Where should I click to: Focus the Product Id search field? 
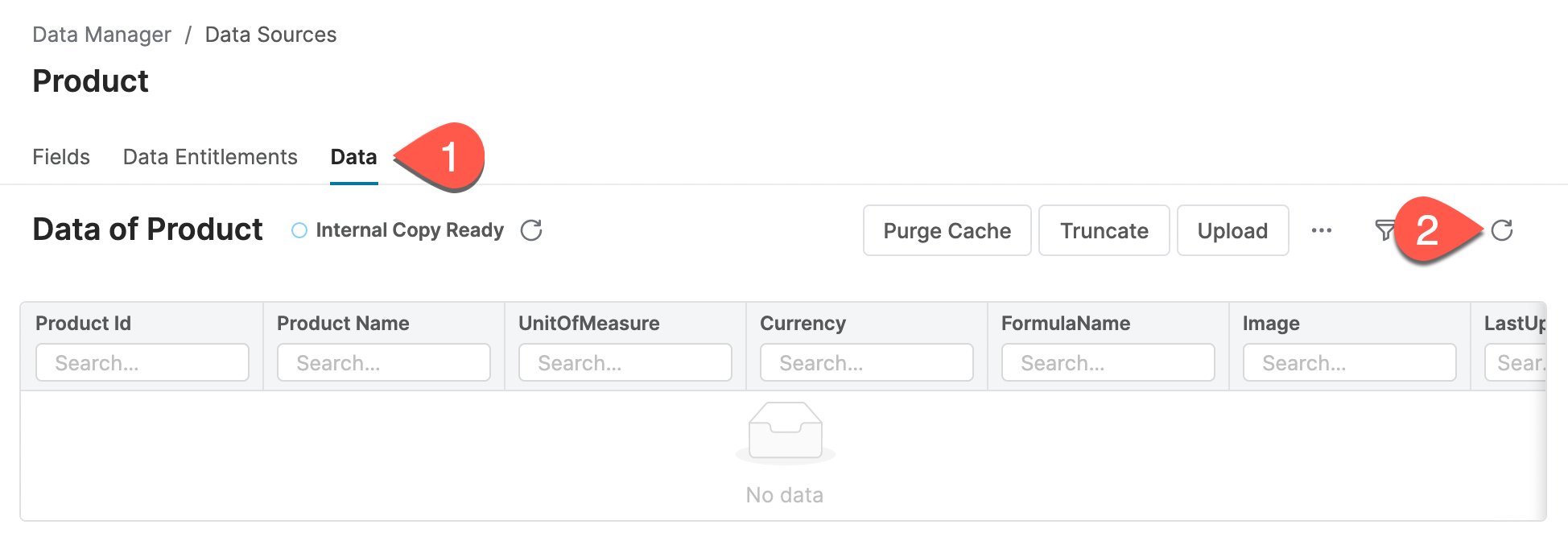[x=142, y=362]
